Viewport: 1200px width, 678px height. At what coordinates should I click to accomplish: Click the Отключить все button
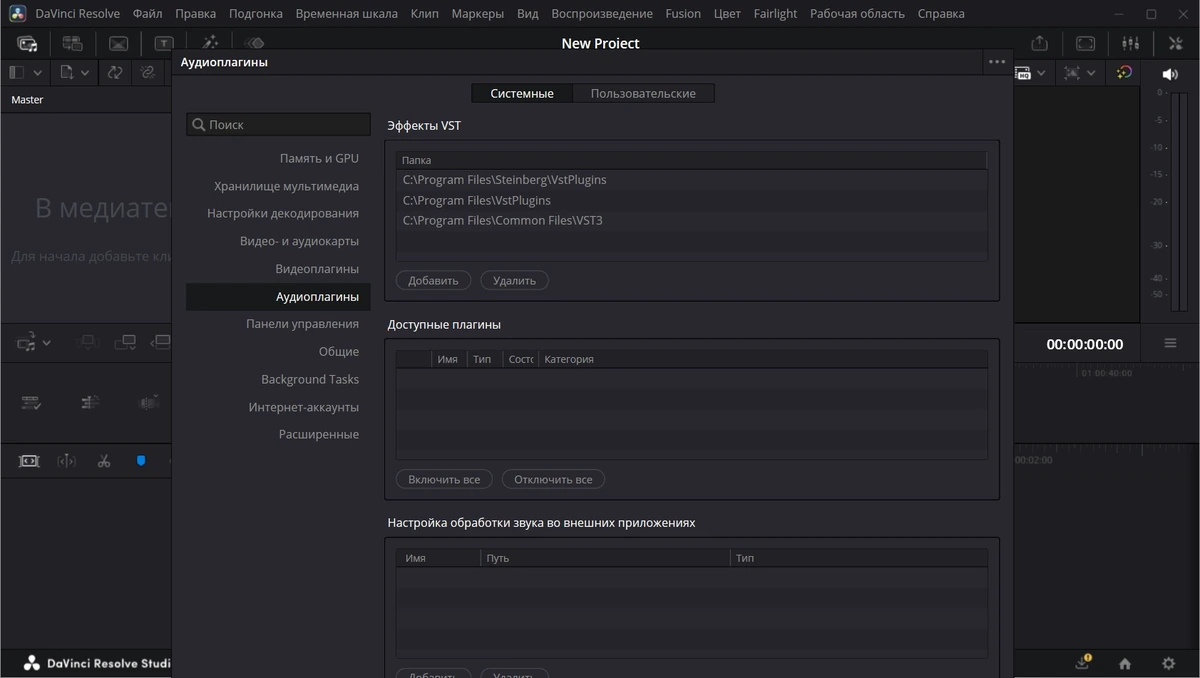[x=553, y=480]
